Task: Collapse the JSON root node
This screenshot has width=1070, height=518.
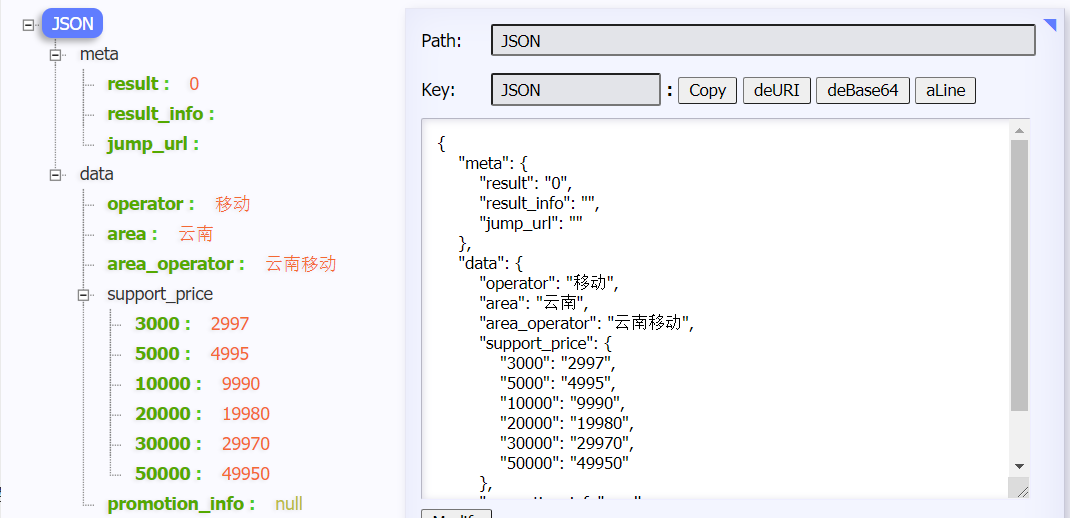Action: (28, 25)
